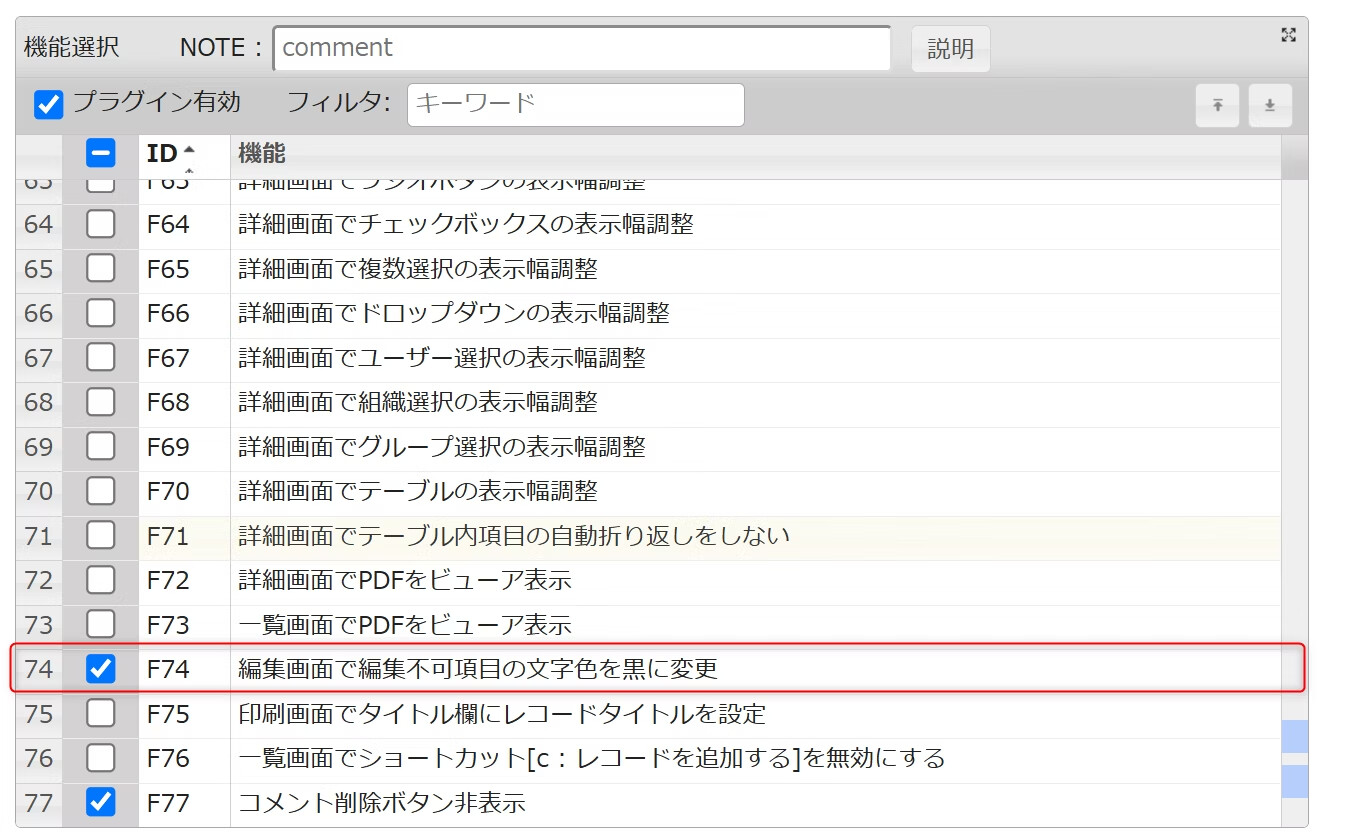Select text 印刷画面でタイトル欄にレコードタイトルを設定
The height and width of the screenshot is (836, 1352).
pyautogui.click(x=502, y=714)
